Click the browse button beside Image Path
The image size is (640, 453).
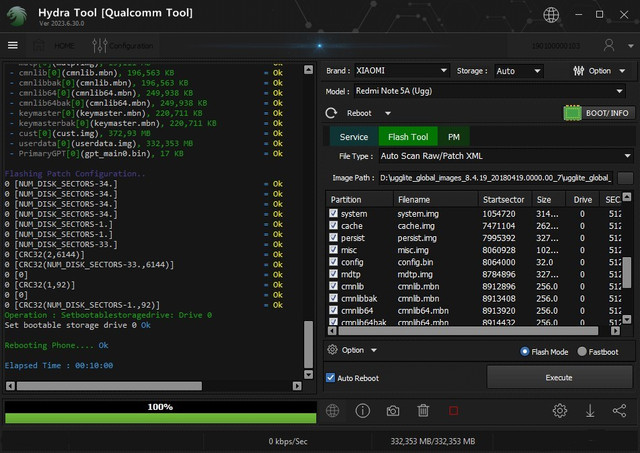tap(625, 178)
